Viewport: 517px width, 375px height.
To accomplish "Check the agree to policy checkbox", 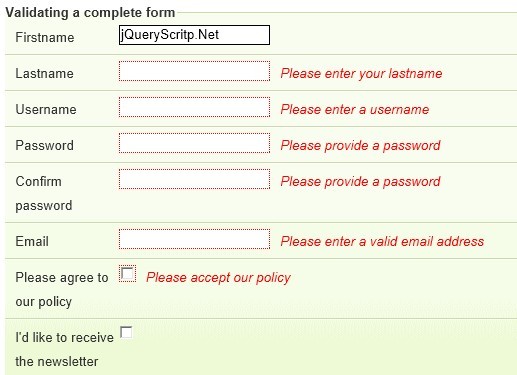I will click(x=127, y=274).
